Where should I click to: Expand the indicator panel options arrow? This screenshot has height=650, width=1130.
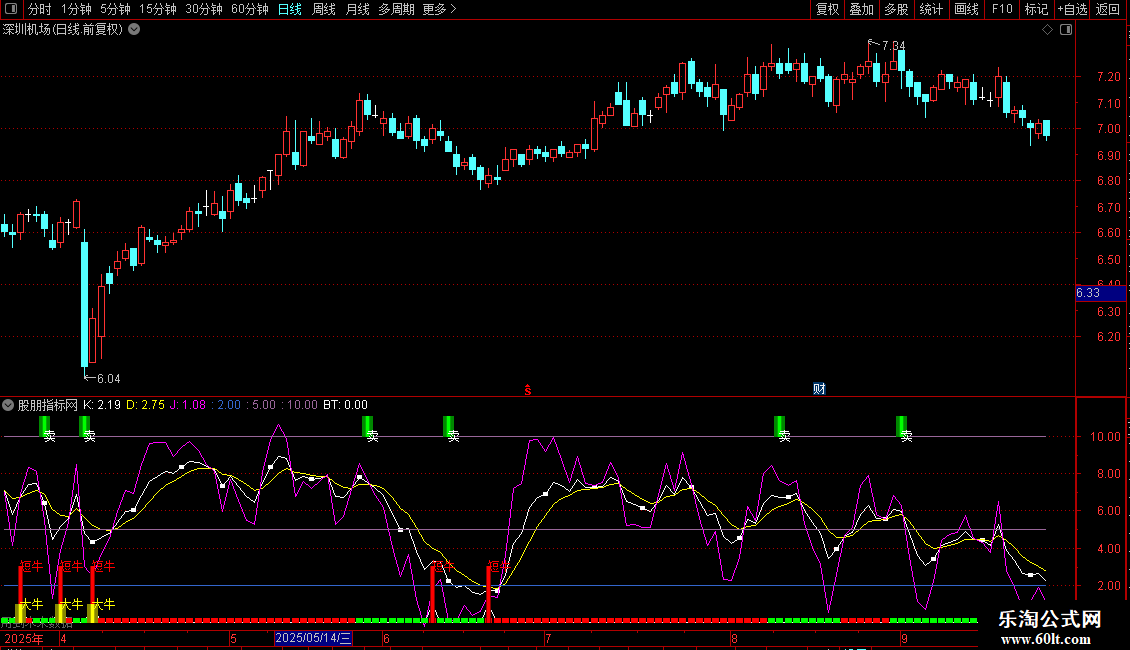click(x=9, y=405)
